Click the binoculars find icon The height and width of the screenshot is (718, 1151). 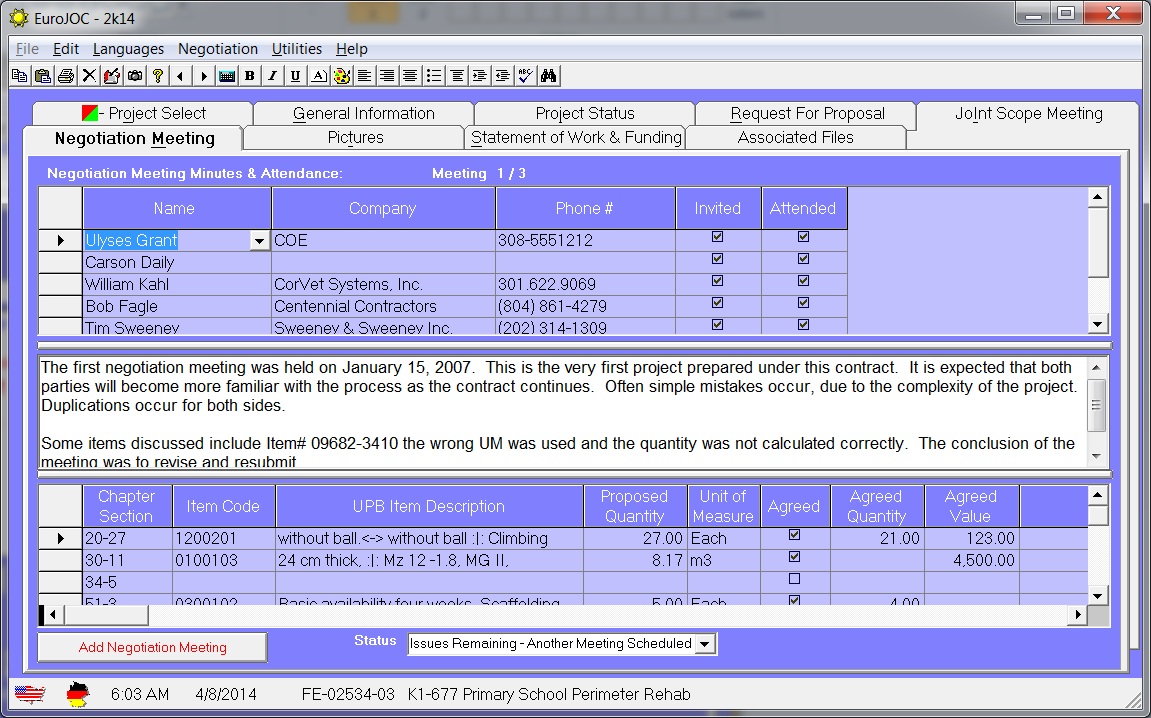point(549,76)
